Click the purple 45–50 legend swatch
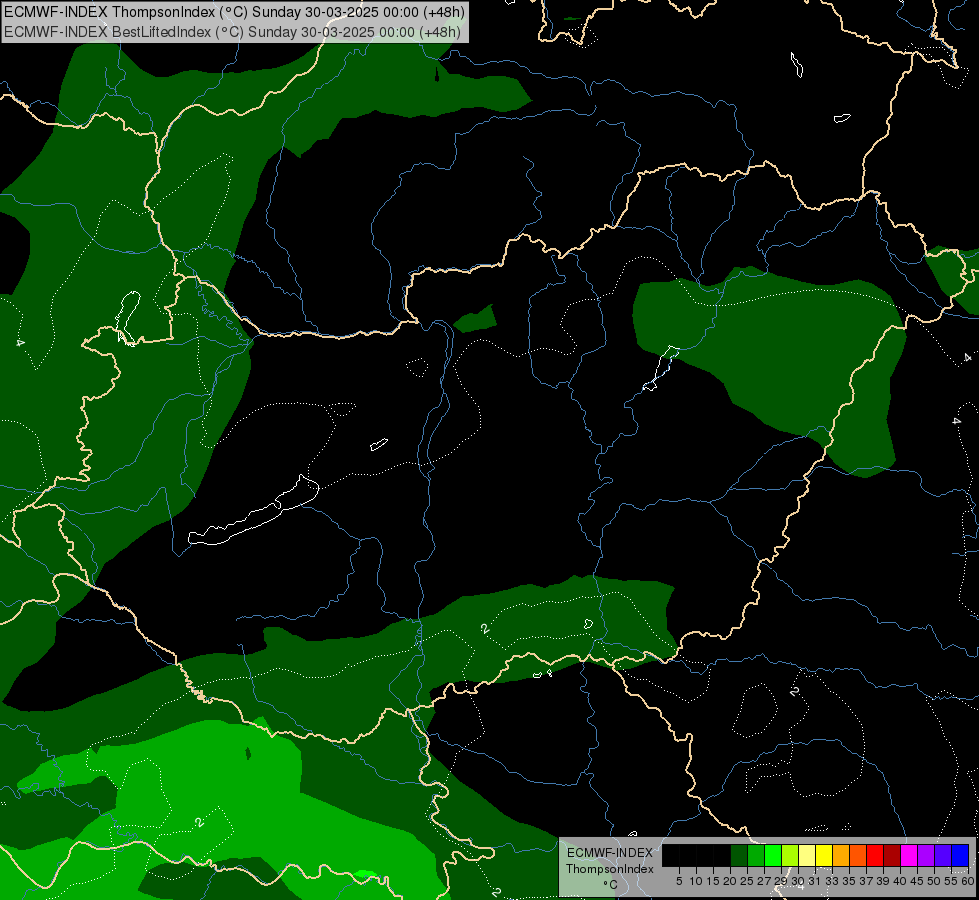This screenshot has height=900, width=979. click(x=926, y=855)
